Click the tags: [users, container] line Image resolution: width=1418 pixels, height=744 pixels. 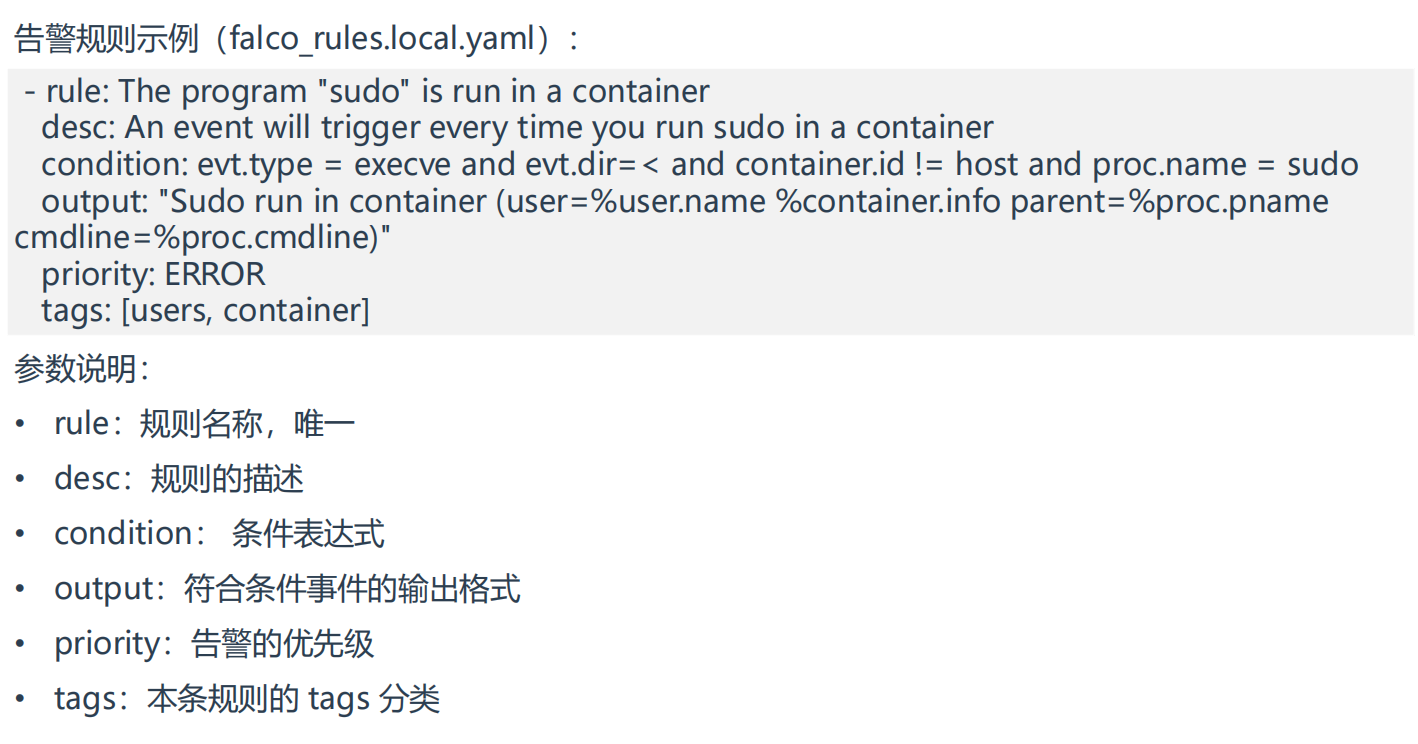(x=205, y=310)
